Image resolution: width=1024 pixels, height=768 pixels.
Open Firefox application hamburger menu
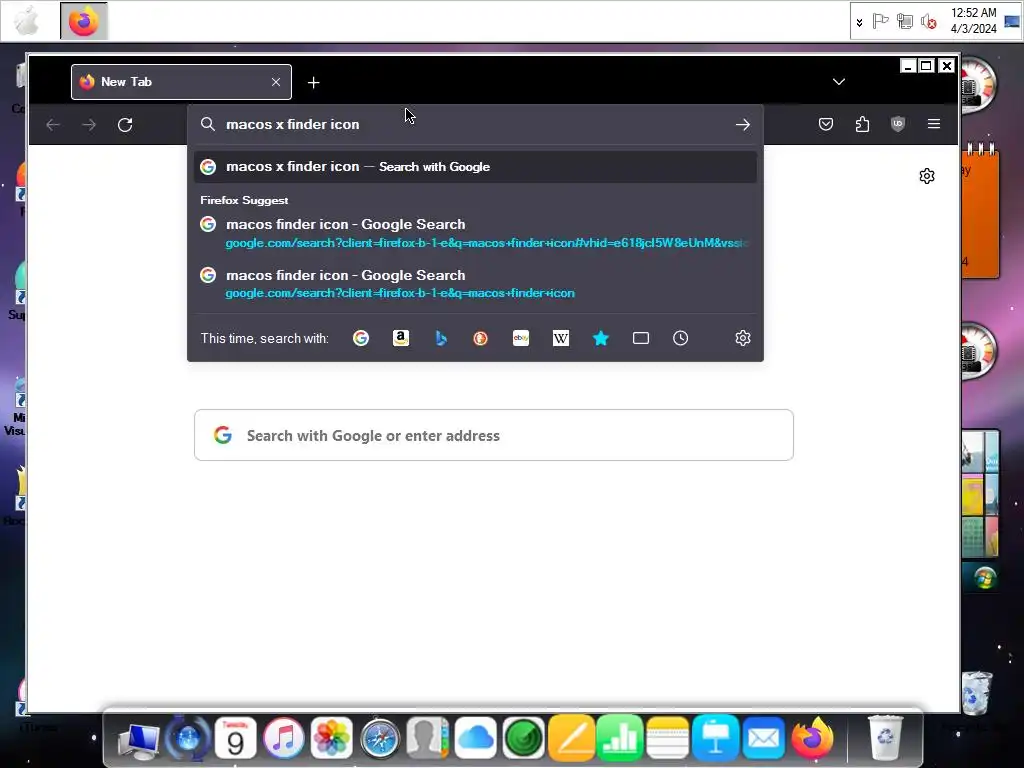tap(934, 124)
